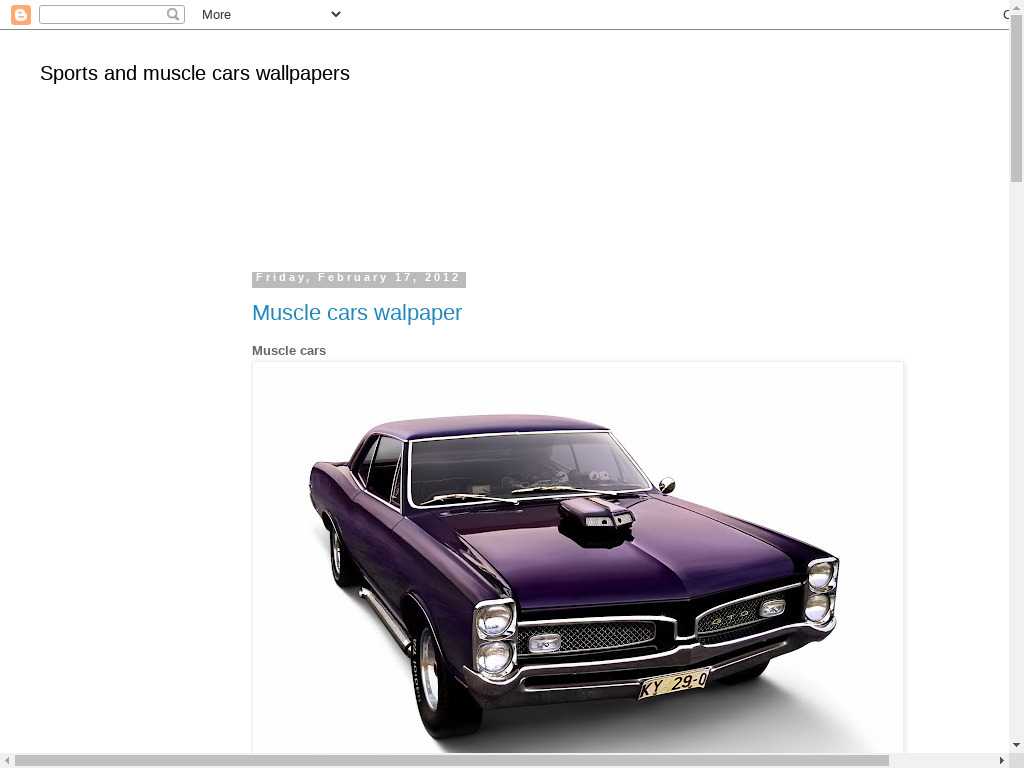This screenshot has height=768, width=1024.
Task: Expand the chevron next to More
Action: [336, 14]
